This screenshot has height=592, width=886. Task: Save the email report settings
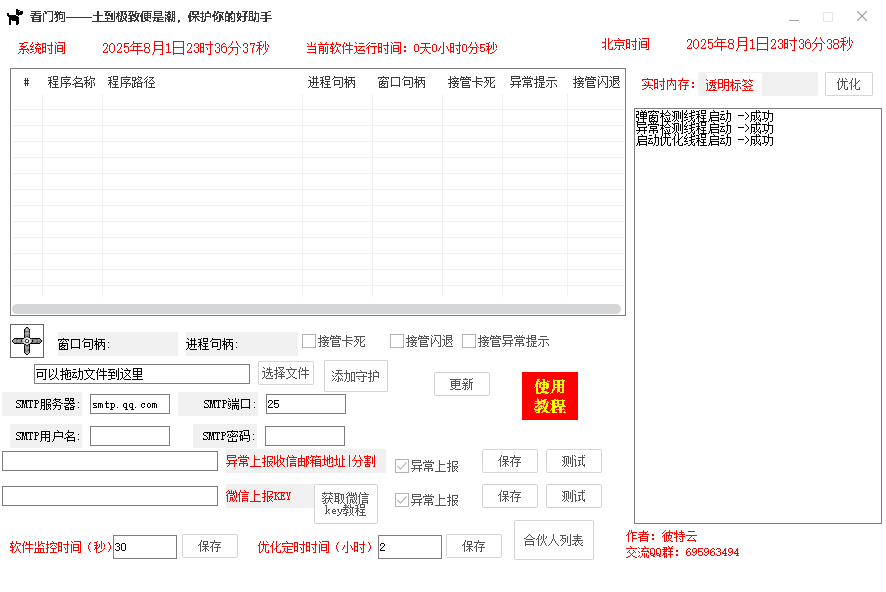point(510,461)
